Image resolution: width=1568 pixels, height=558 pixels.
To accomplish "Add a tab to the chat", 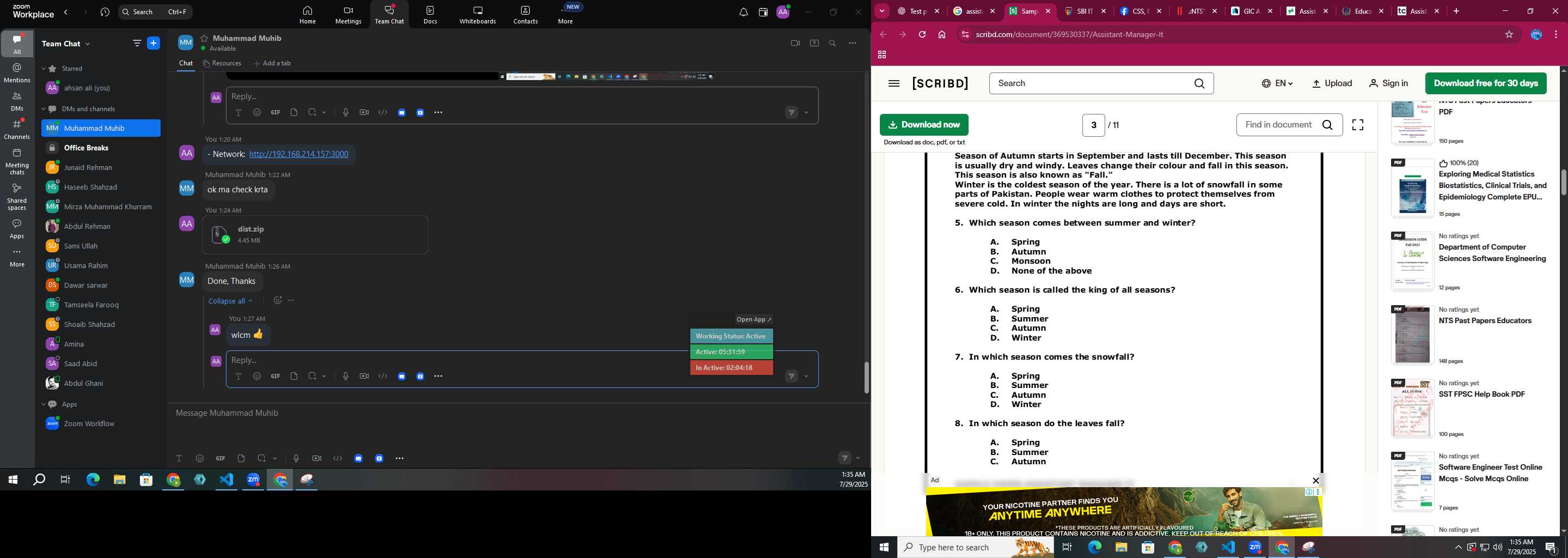I will pyautogui.click(x=272, y=63).
